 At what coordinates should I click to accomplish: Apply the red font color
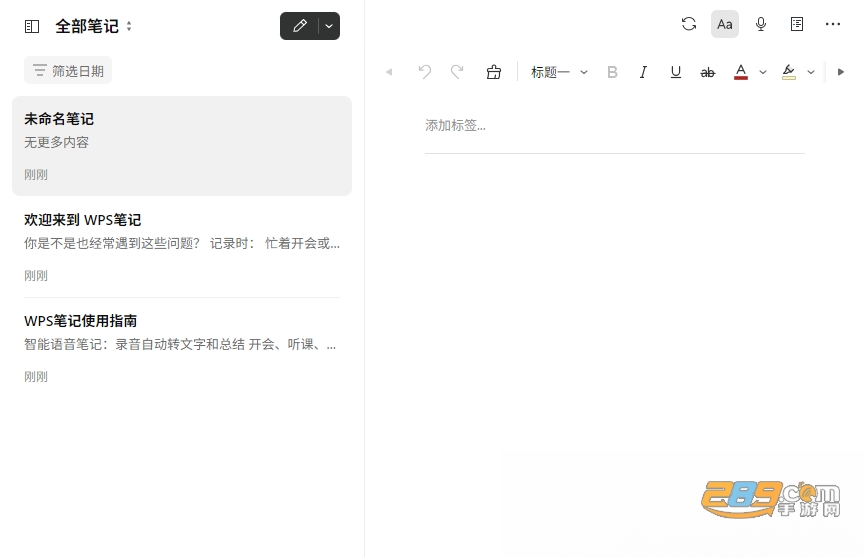(x=741, y=72)
